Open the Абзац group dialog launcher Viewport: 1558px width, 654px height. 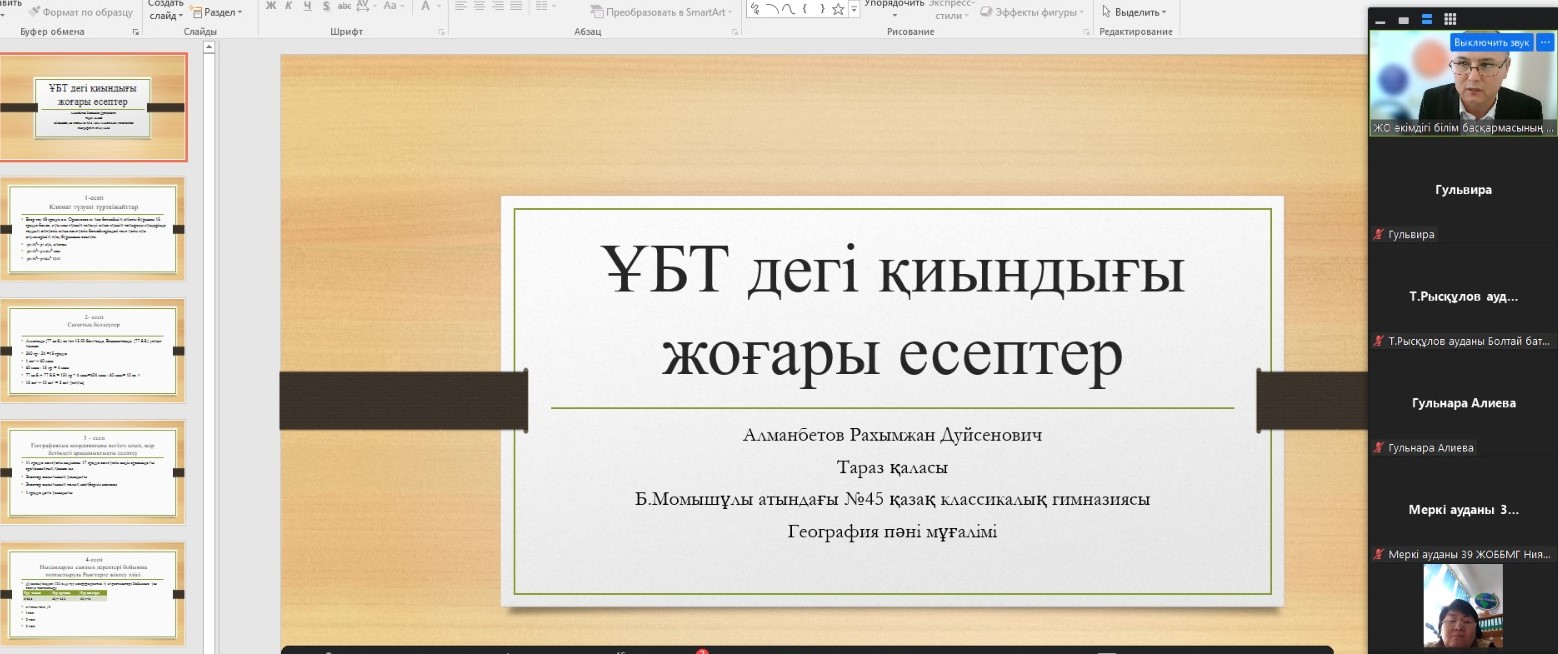(735, 32)
